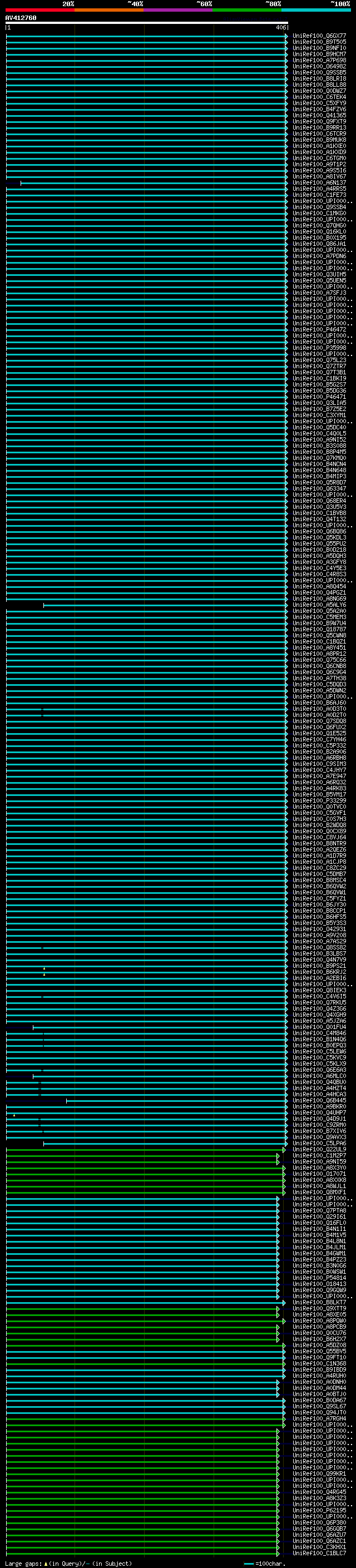The width and height of the screenshot is (356, 1568).
Task: Select hit UniRef100_Q6GX77
Action: click(319, 36)
